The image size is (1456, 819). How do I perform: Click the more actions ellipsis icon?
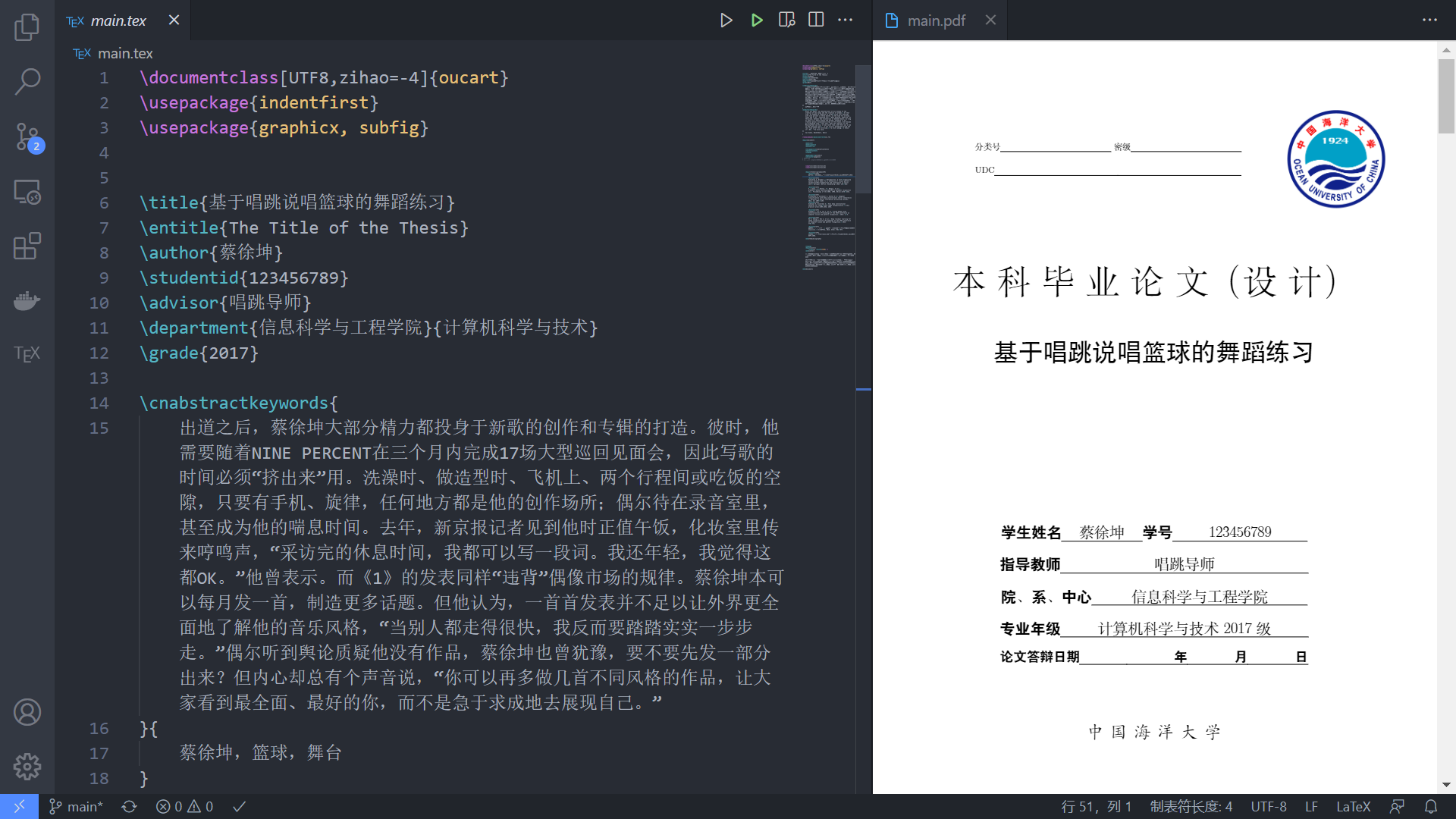pyautogui.click(x=847, y=20)
